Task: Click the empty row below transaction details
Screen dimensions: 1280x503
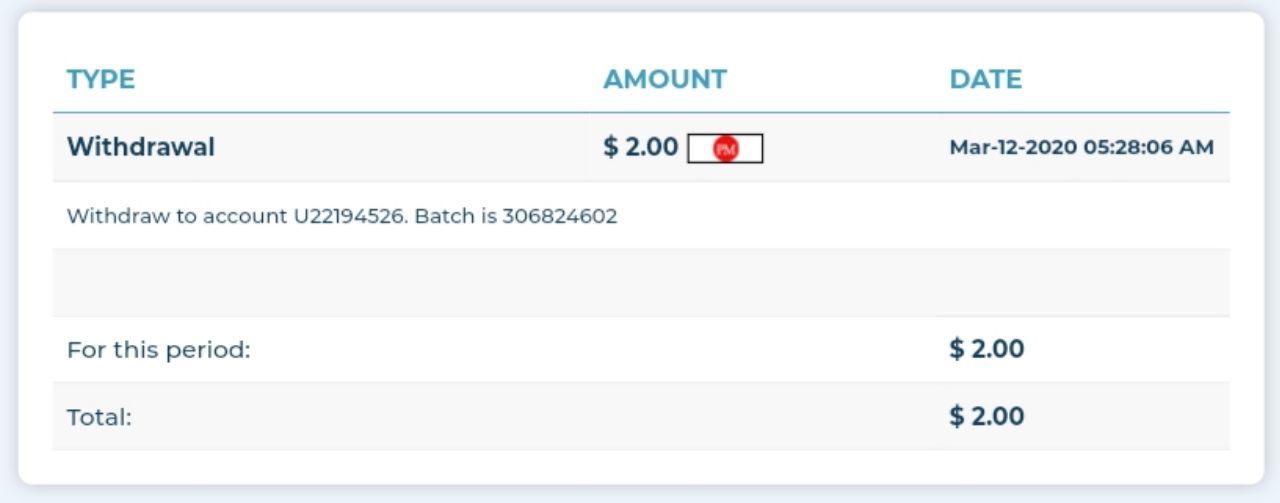Action: (640, 283)
